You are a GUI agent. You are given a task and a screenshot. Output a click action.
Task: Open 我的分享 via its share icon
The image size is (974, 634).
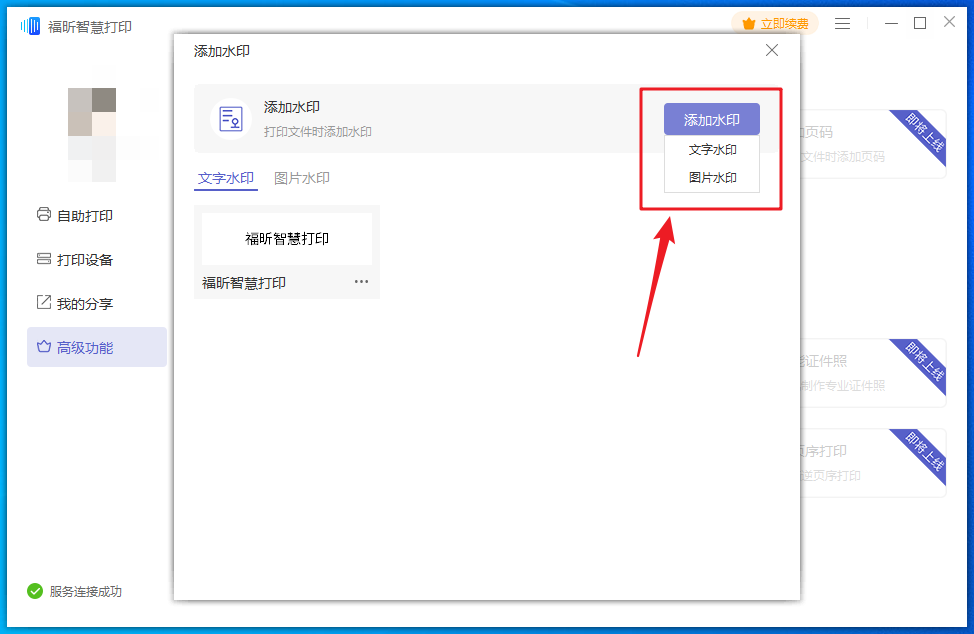pyautogui.click(x=43, y=302)
